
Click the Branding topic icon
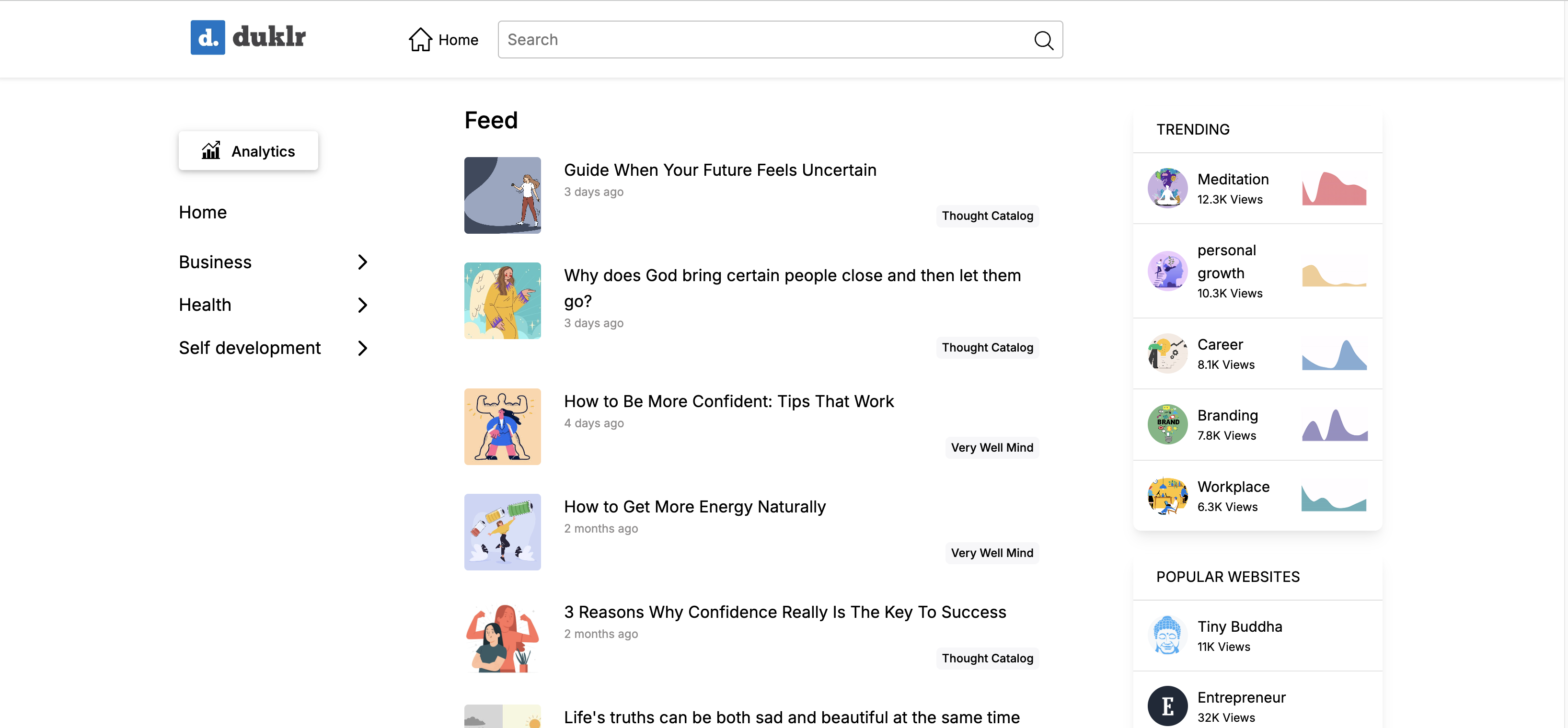click(1167, 424)
